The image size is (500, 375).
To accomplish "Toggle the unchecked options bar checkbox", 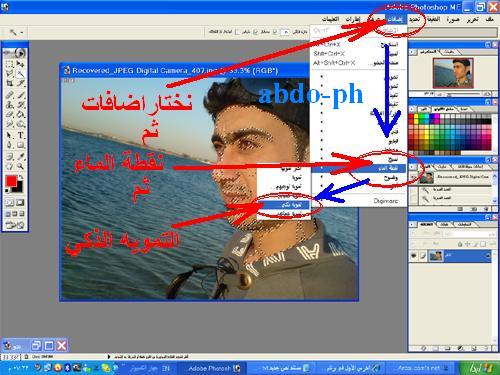I will point(237,32).
